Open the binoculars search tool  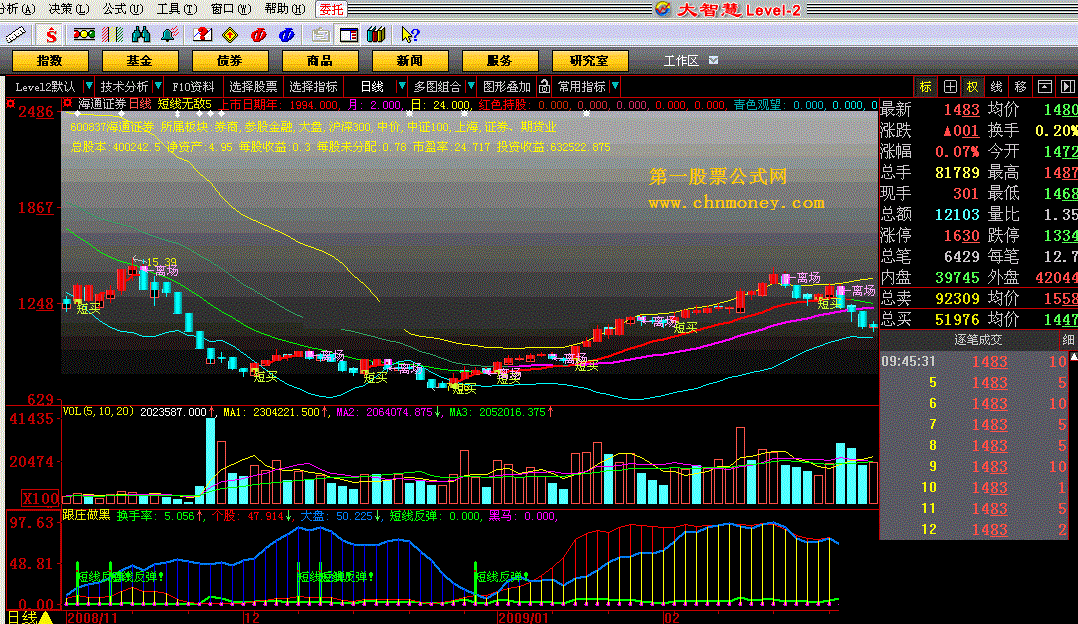(x=141, y=34)
